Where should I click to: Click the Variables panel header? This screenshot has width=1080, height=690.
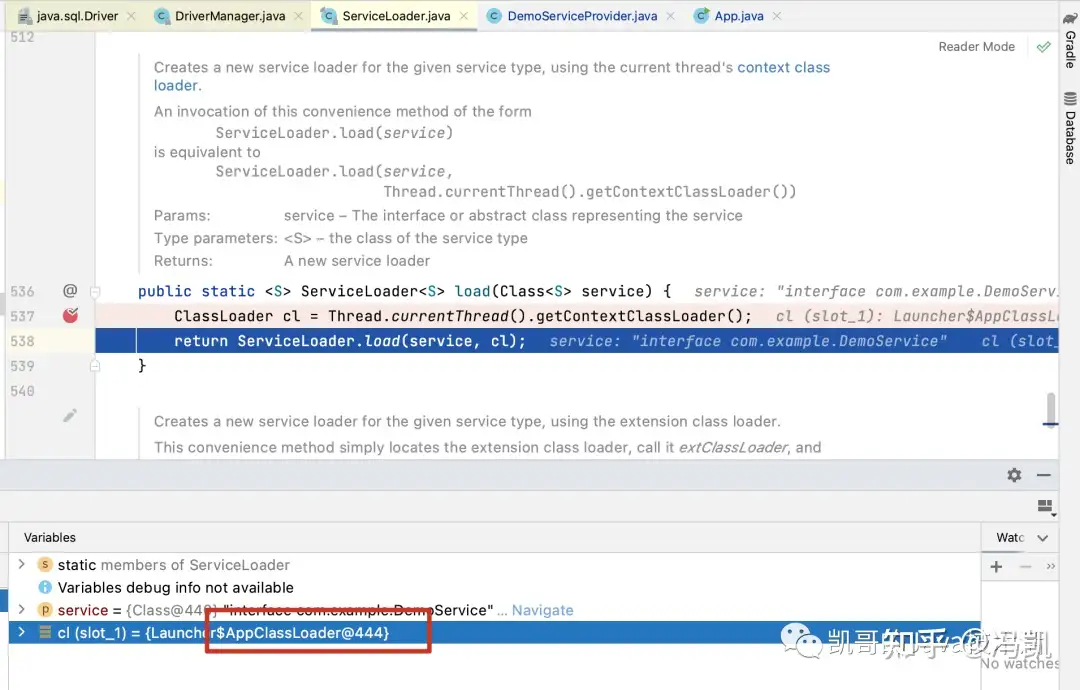tap(50, 538)
